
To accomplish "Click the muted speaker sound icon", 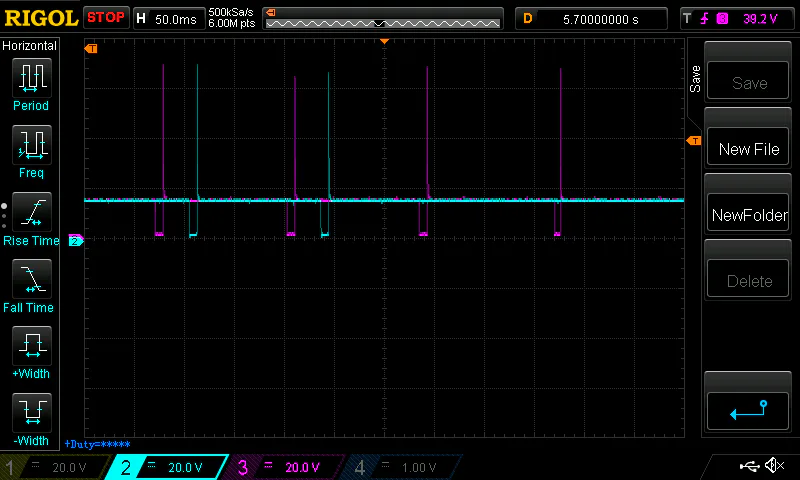I will [x=774, y=466].
